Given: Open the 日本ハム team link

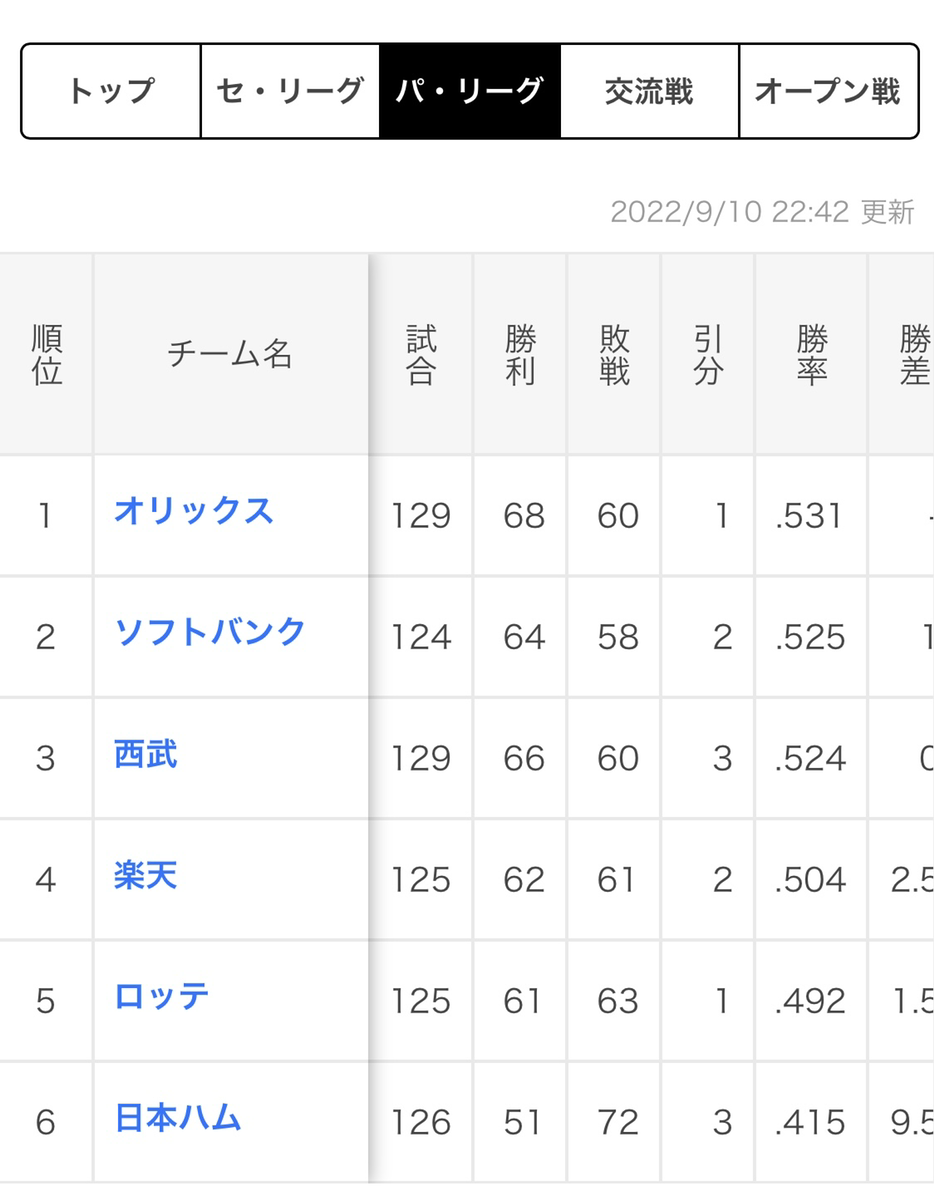Looking at the screenshot, I should [x=178, y=1118].
